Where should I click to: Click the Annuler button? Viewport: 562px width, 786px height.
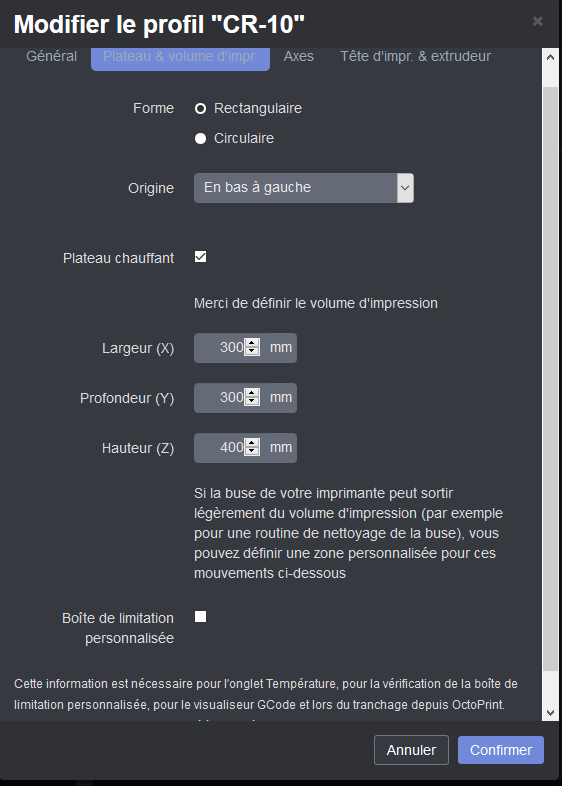(x=411, y=750)
